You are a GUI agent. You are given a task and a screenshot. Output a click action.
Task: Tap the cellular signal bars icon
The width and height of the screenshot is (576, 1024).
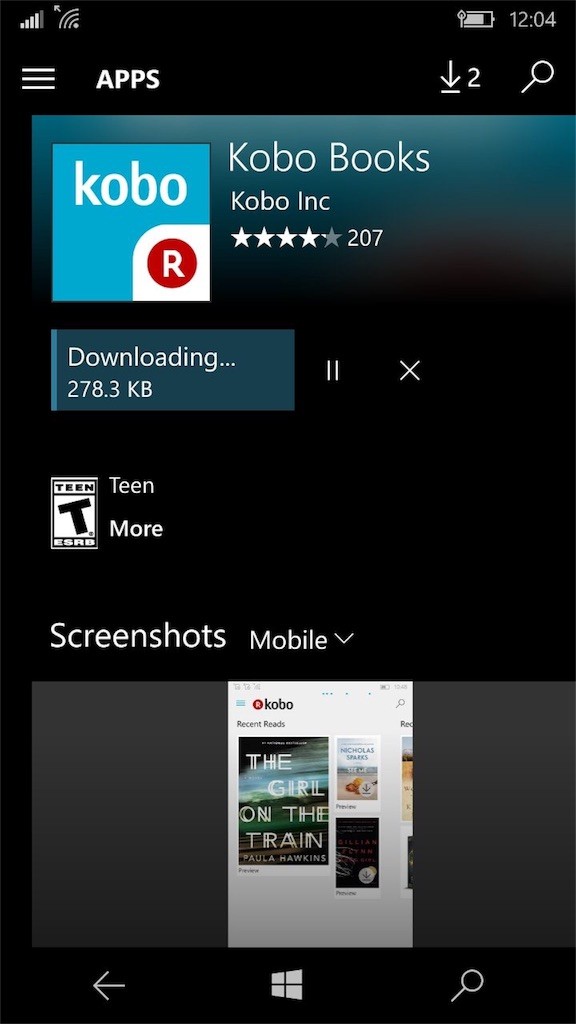pos(32,20)
